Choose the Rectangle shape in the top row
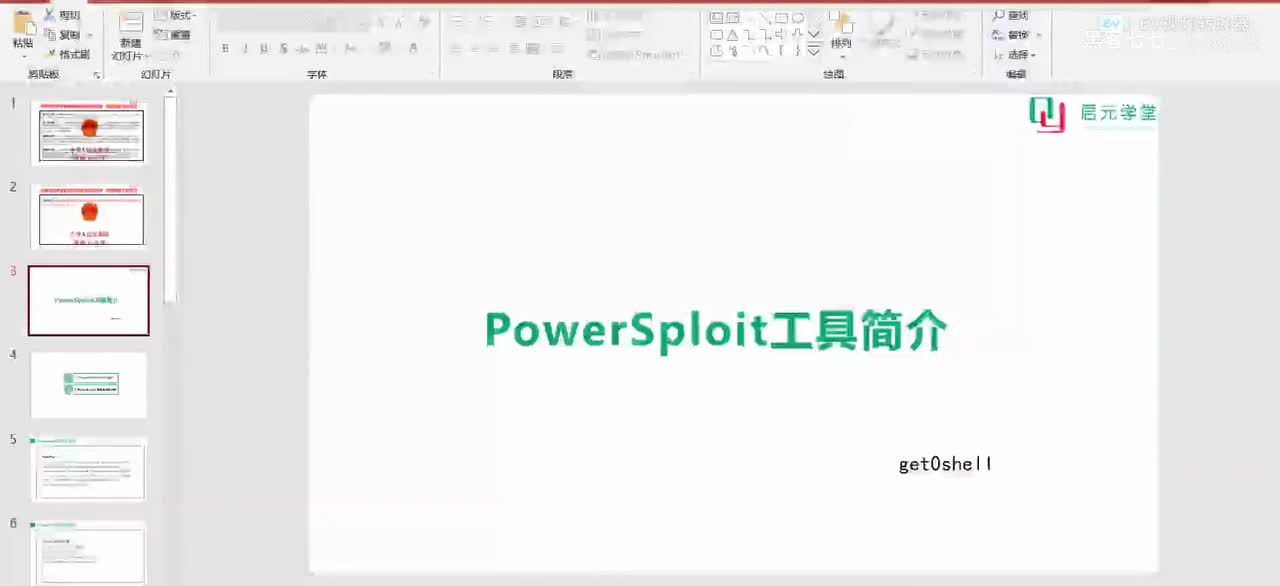Screen dimensions: 1280x586 pyautogui.click(x=781, y=17)
